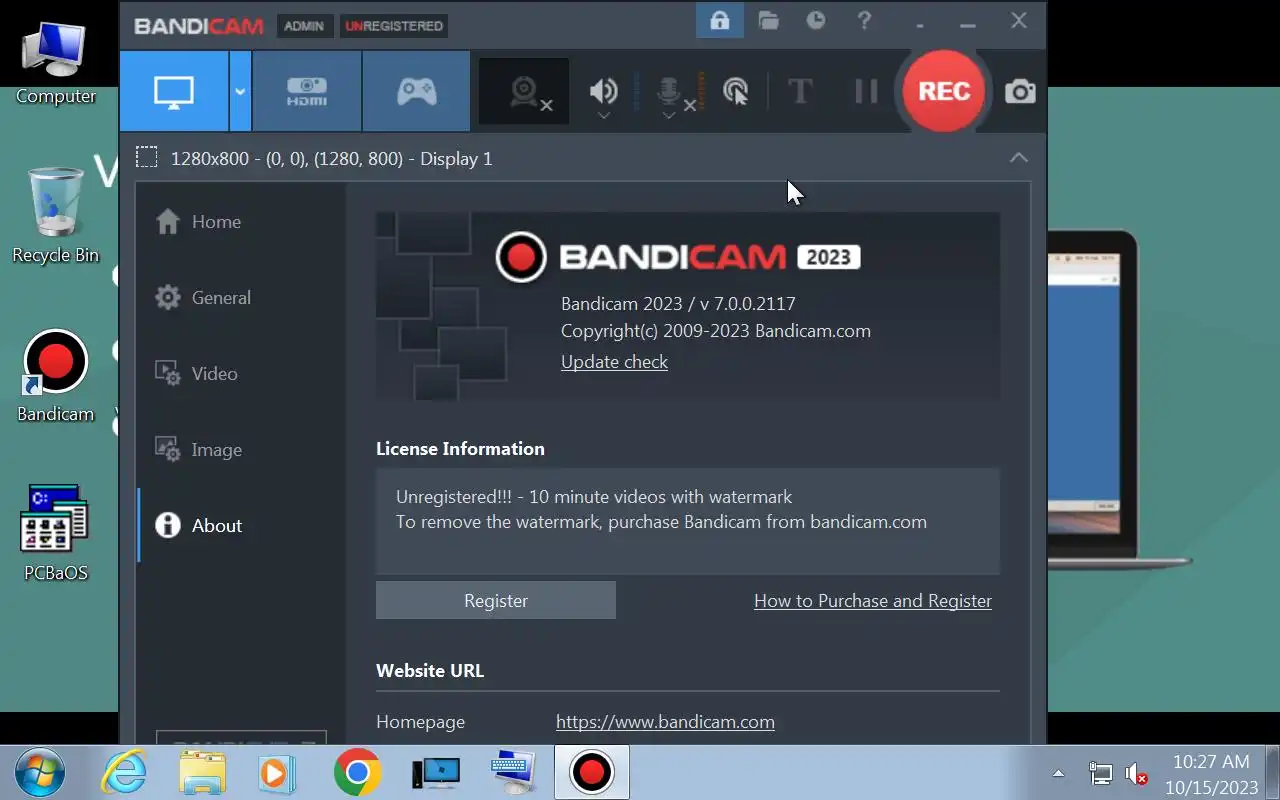
Task: Click the speaker sound icon
Action: click(x=603, y=92)
